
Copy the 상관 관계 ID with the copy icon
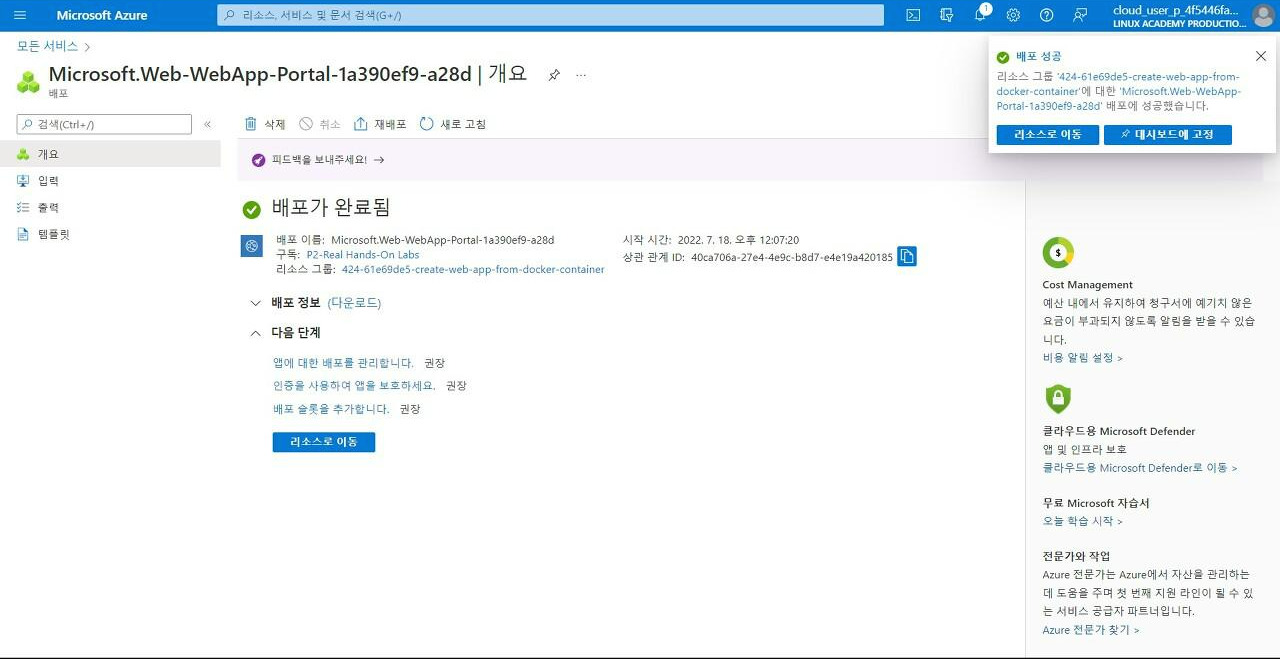[x=907, y=256]
